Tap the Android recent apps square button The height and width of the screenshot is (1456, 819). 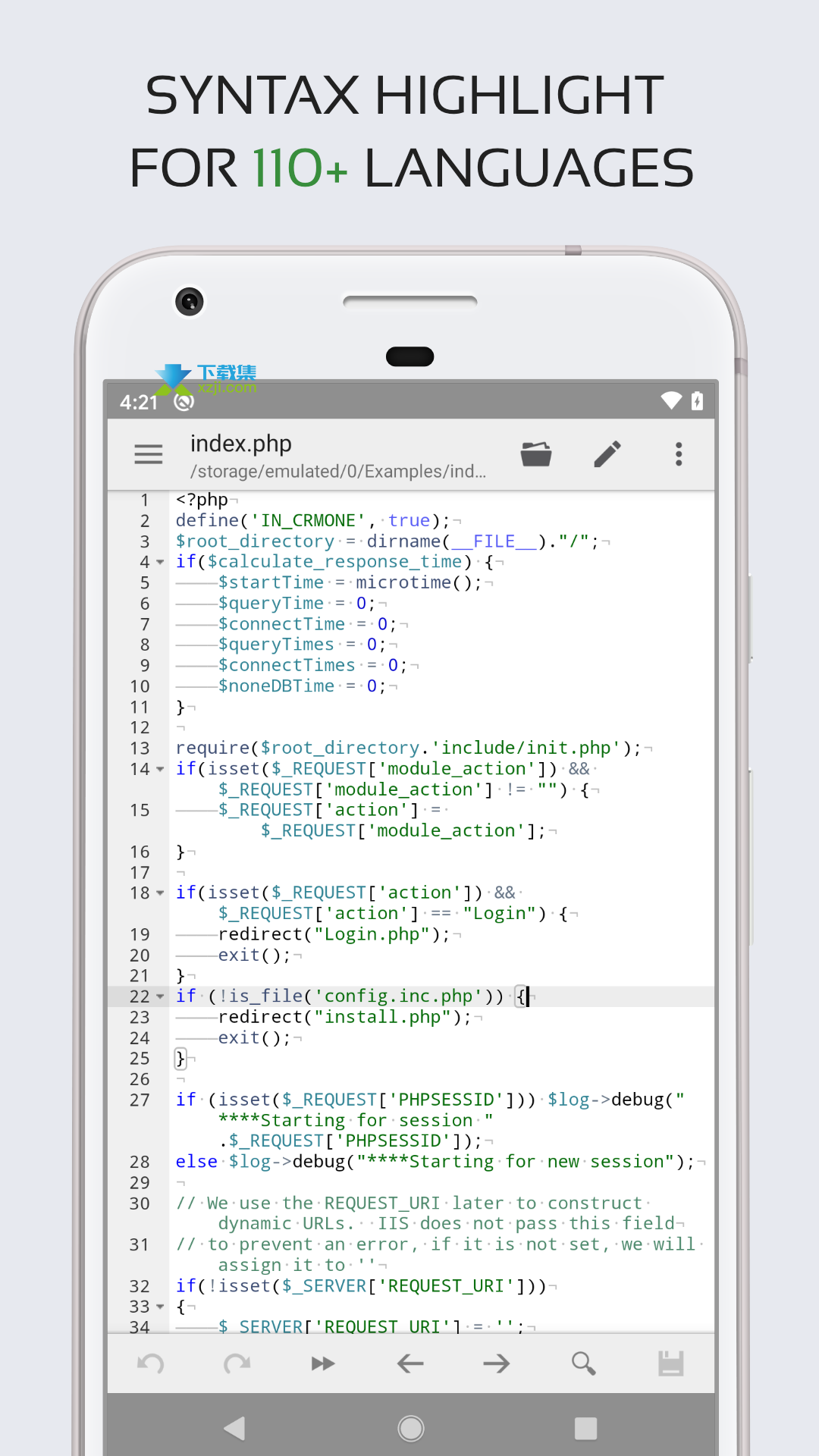tap(585, 1429)
